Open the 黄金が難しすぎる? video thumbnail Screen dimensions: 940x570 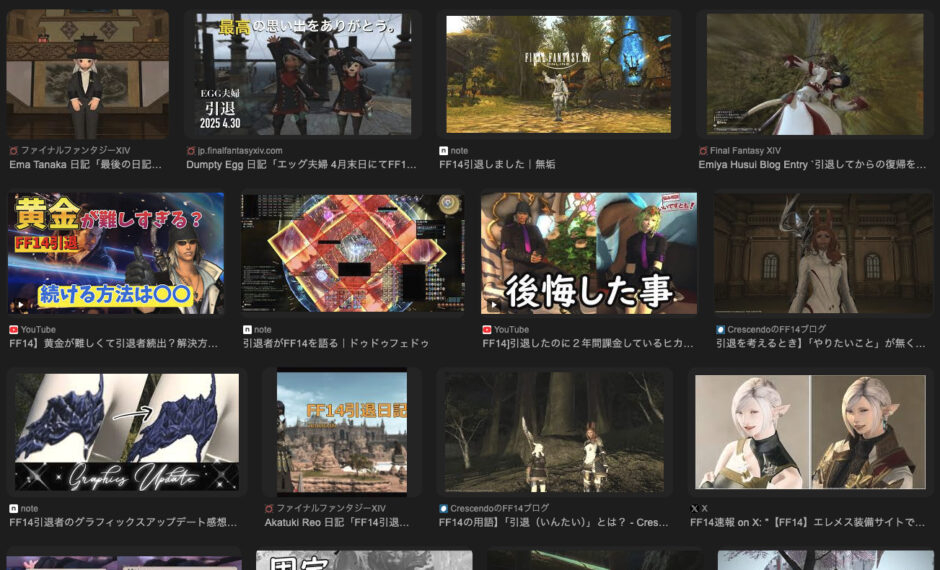[x=116, y=253]
